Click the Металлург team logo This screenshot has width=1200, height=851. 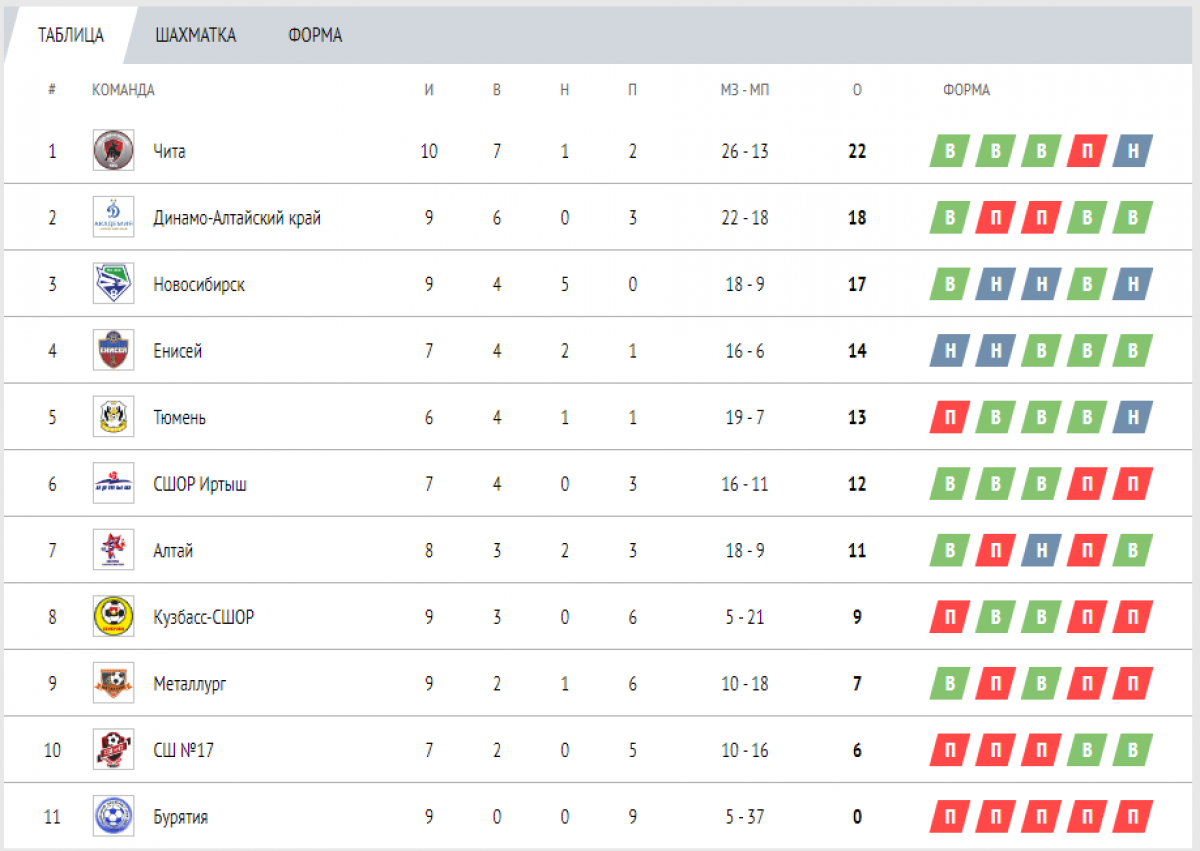pos(113,683)
